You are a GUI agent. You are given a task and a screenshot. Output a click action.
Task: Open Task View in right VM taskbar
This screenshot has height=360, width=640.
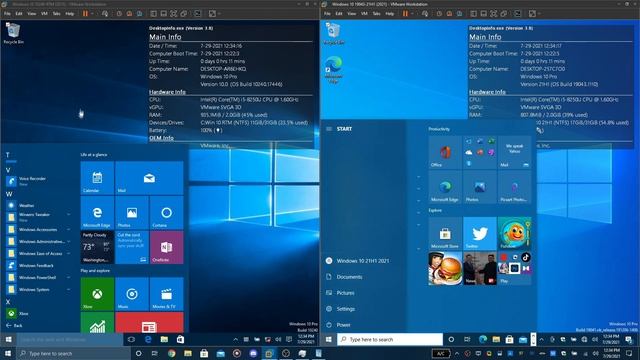(467, 339)
